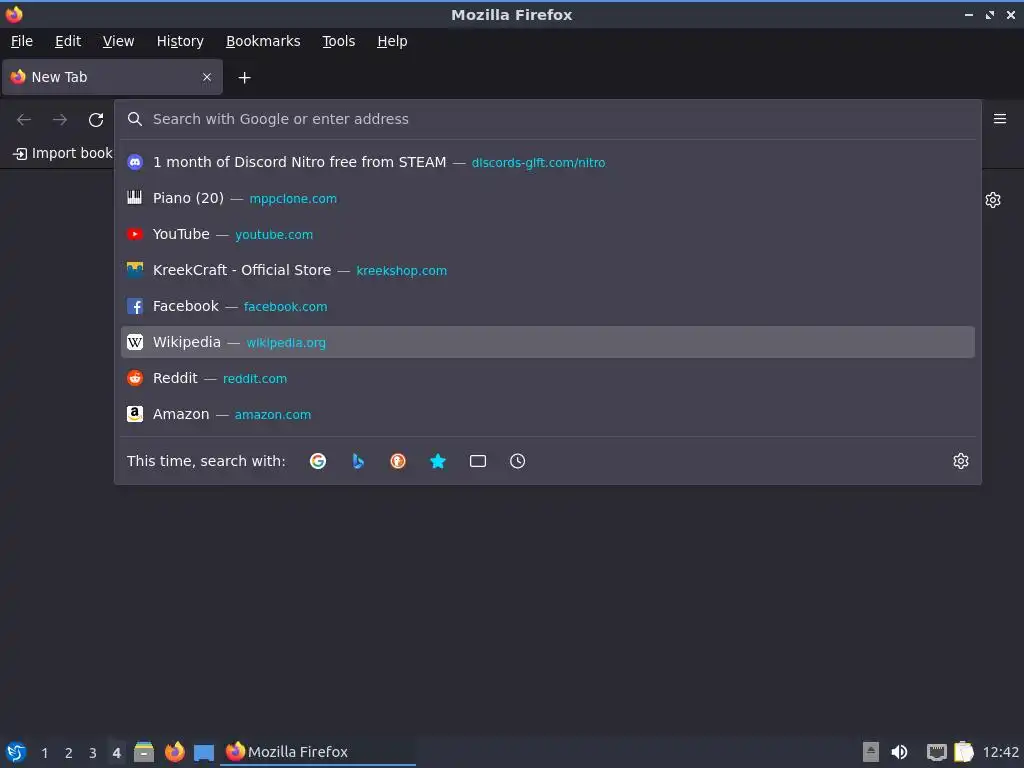
Task: Click the removable media eject tray icon
Action: tap(871, 752)
